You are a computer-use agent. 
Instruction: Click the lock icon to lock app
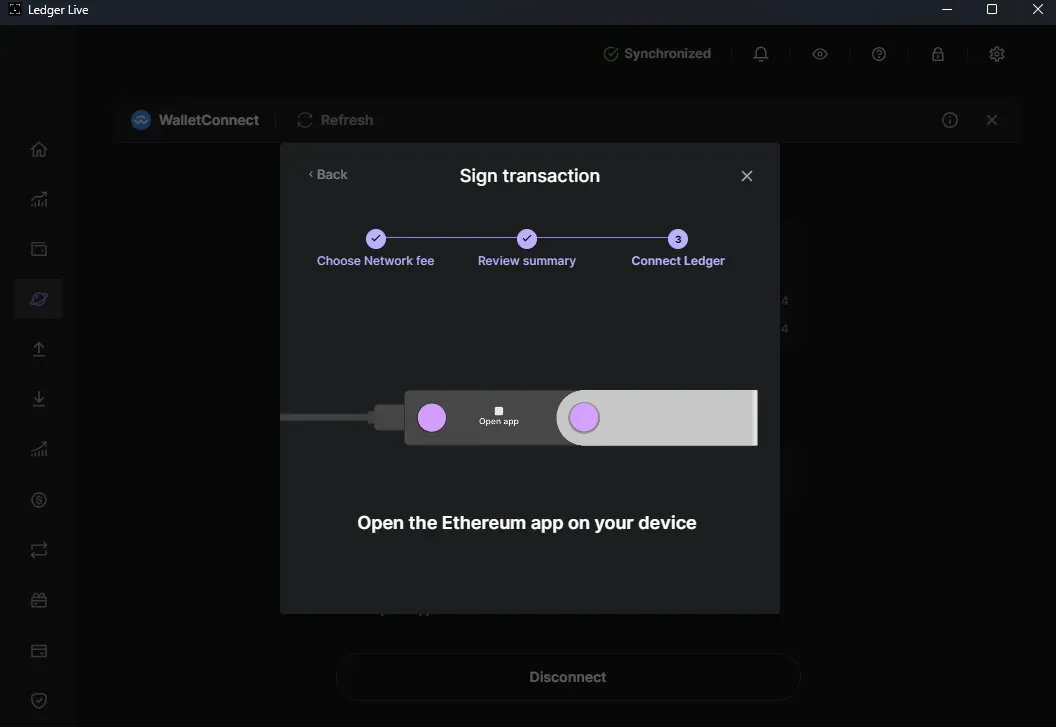pos(937,54)
